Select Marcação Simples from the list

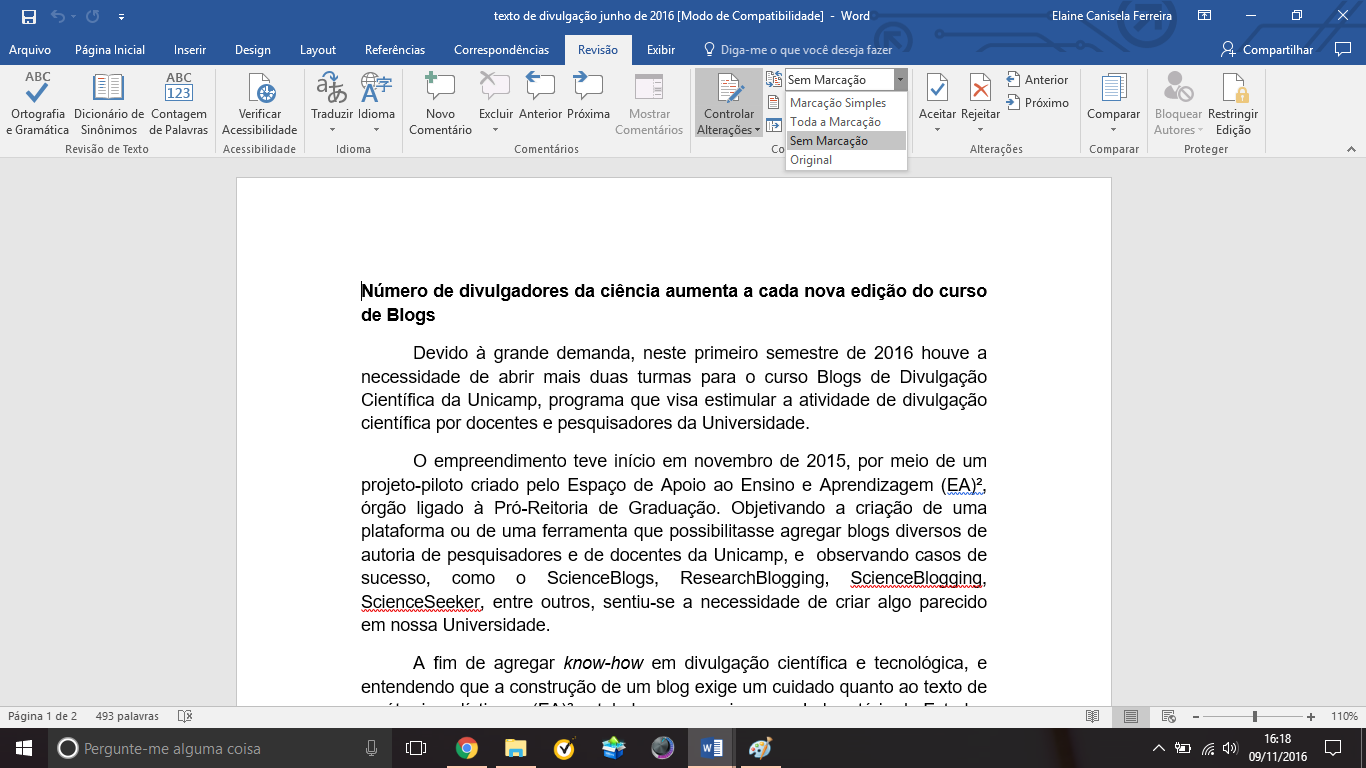click(x=846, y=103)
